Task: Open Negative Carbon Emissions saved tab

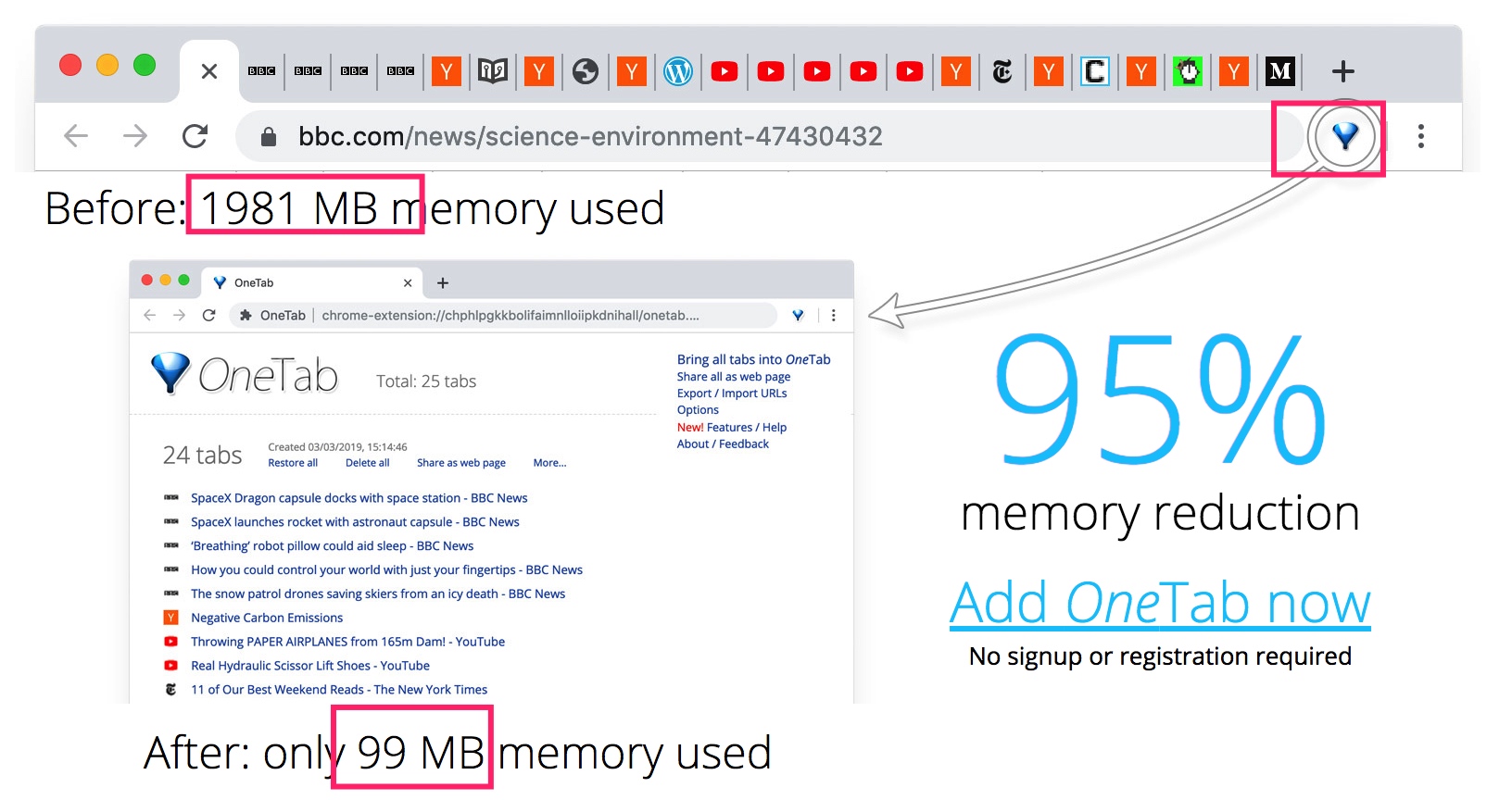Action: (267, 618)
